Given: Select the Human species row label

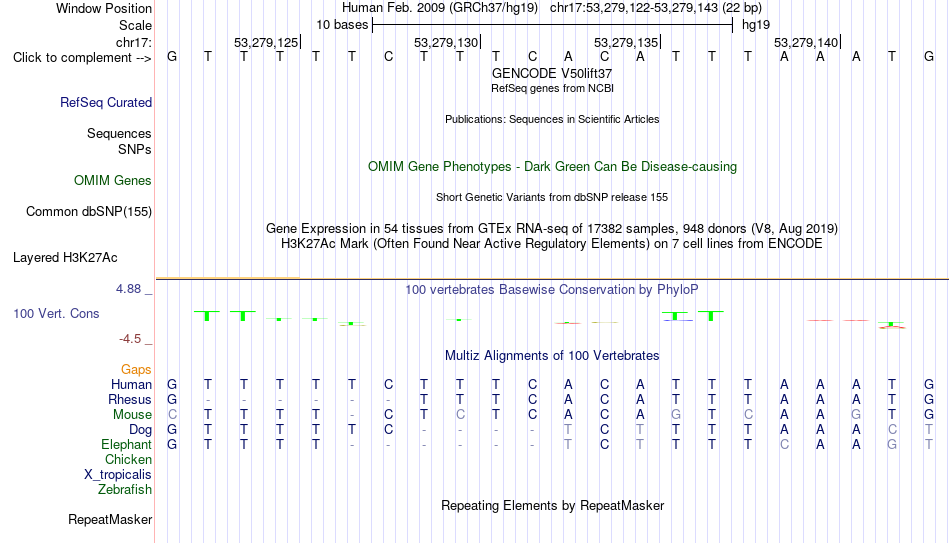Looking at the screenshot, I should coord(131,385).
